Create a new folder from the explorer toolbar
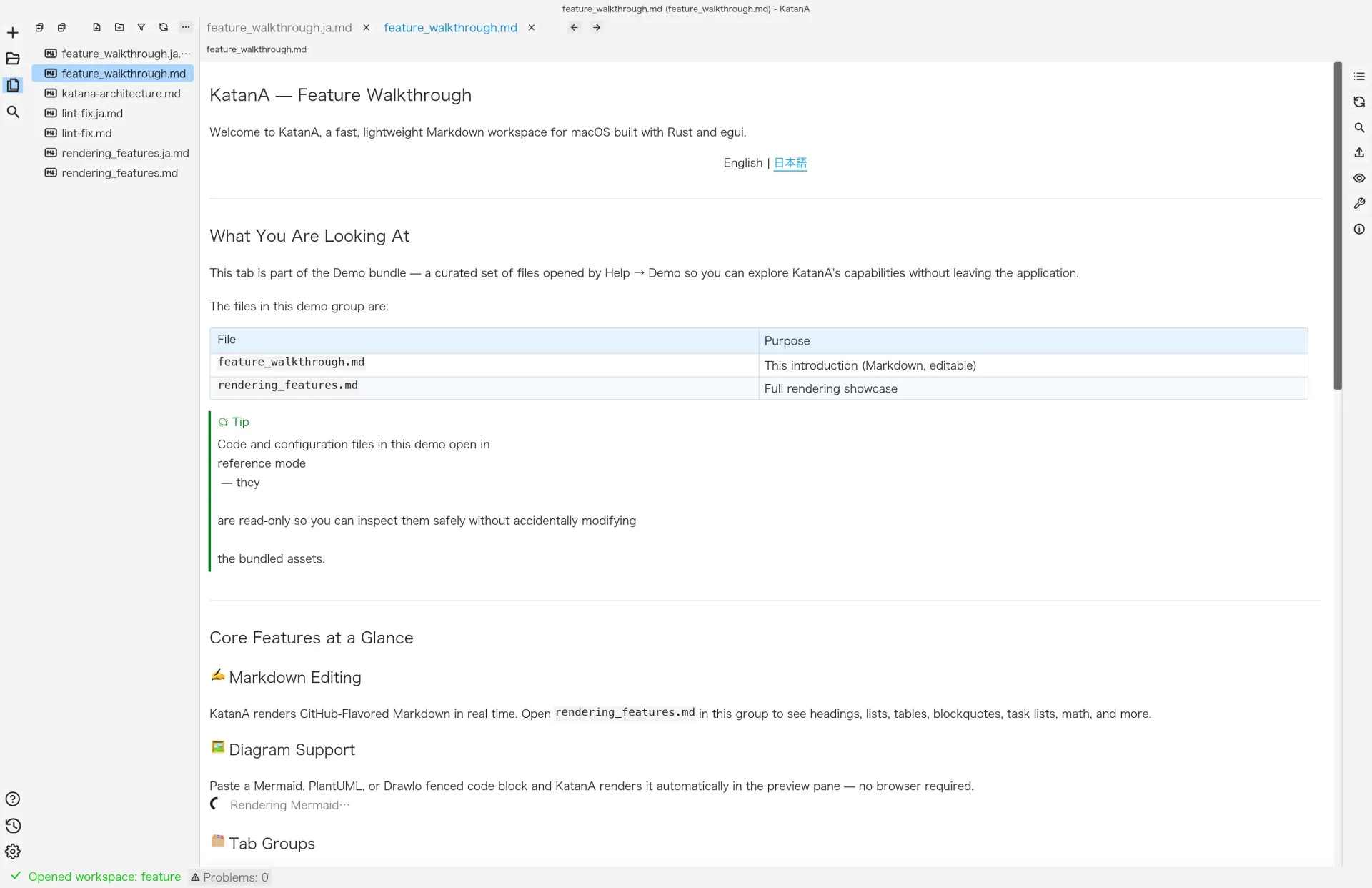Screen dimensions: 1372x888 pos(119,27)
